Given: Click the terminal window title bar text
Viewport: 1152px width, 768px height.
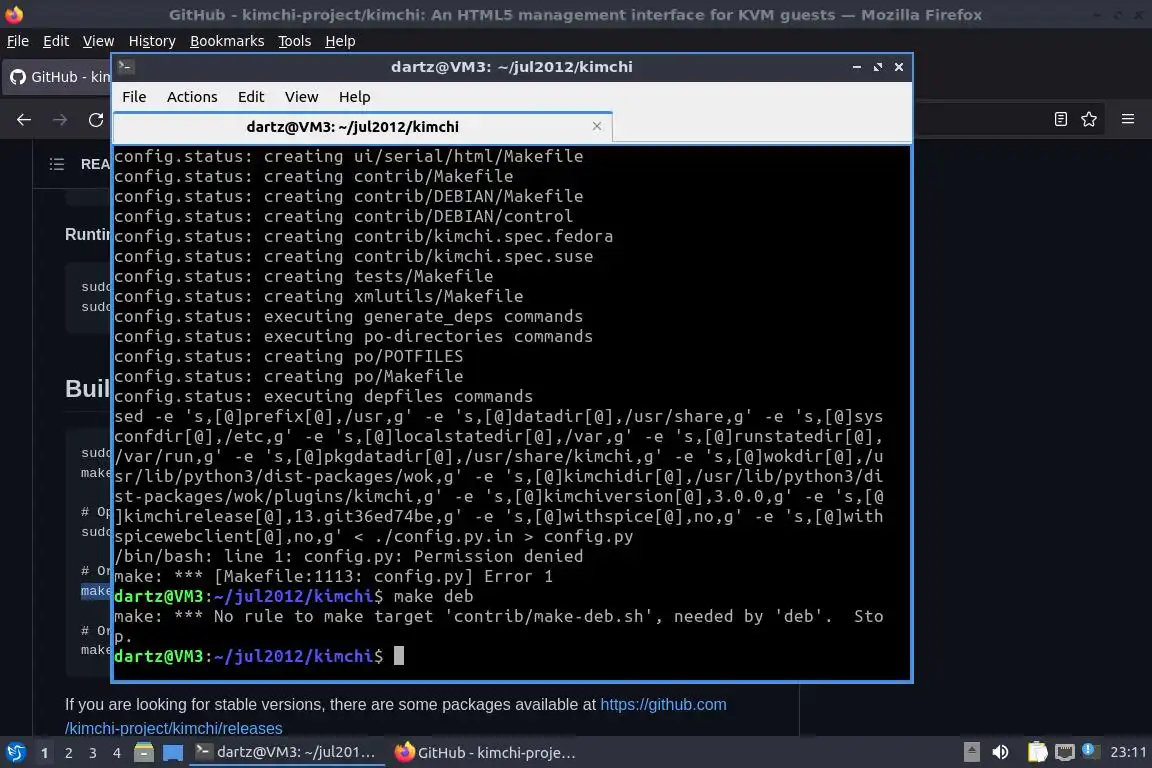Looking at the screenshot, I should [x=511, y=67].
